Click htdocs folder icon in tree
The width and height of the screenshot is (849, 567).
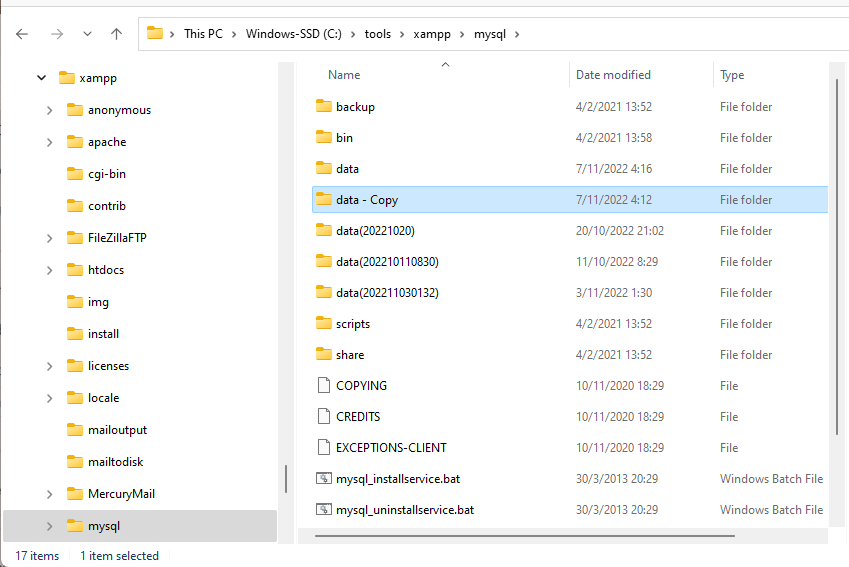click(75, 270)
